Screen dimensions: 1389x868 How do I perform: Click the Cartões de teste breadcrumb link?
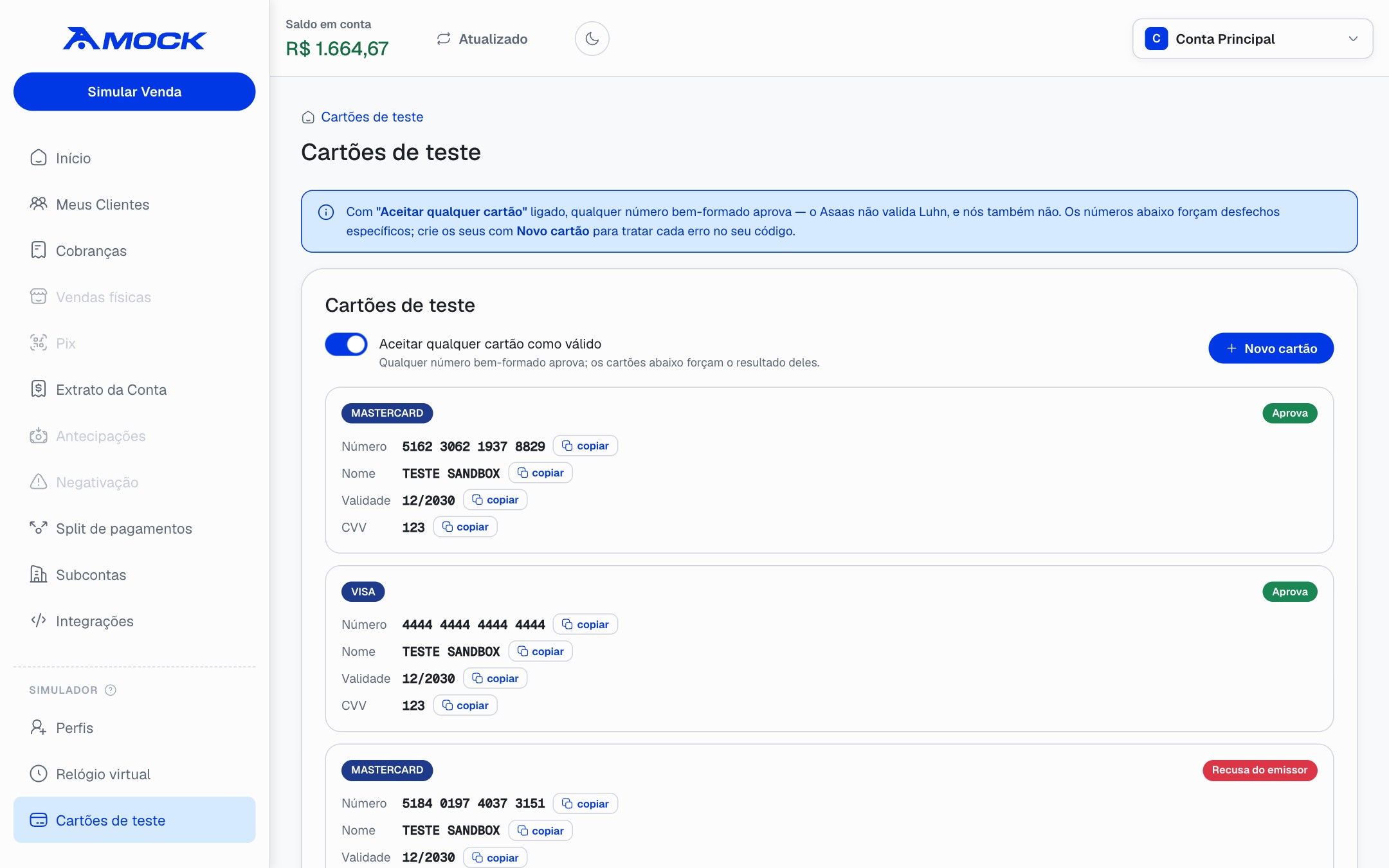[372, 117]
